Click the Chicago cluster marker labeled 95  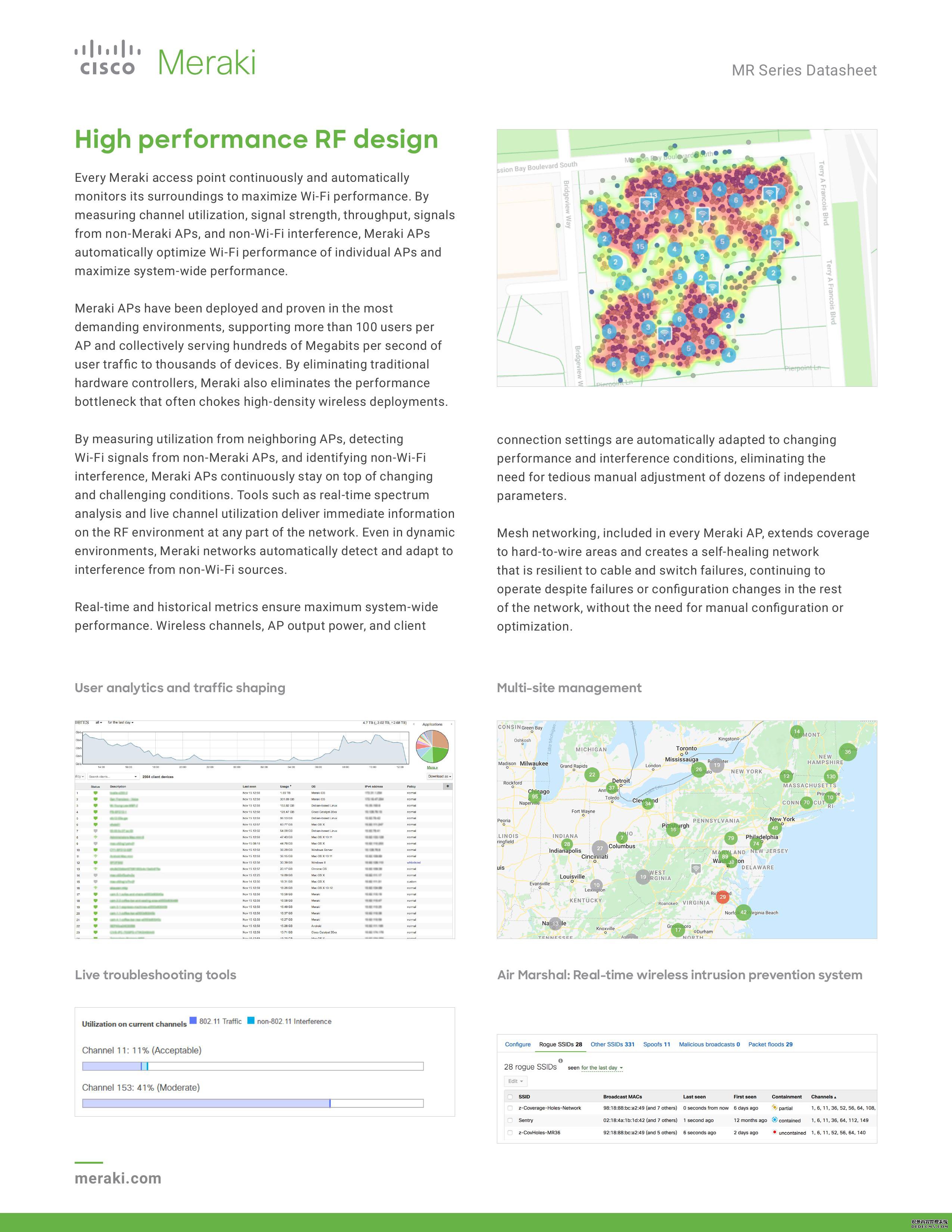(x=535, y=797)
